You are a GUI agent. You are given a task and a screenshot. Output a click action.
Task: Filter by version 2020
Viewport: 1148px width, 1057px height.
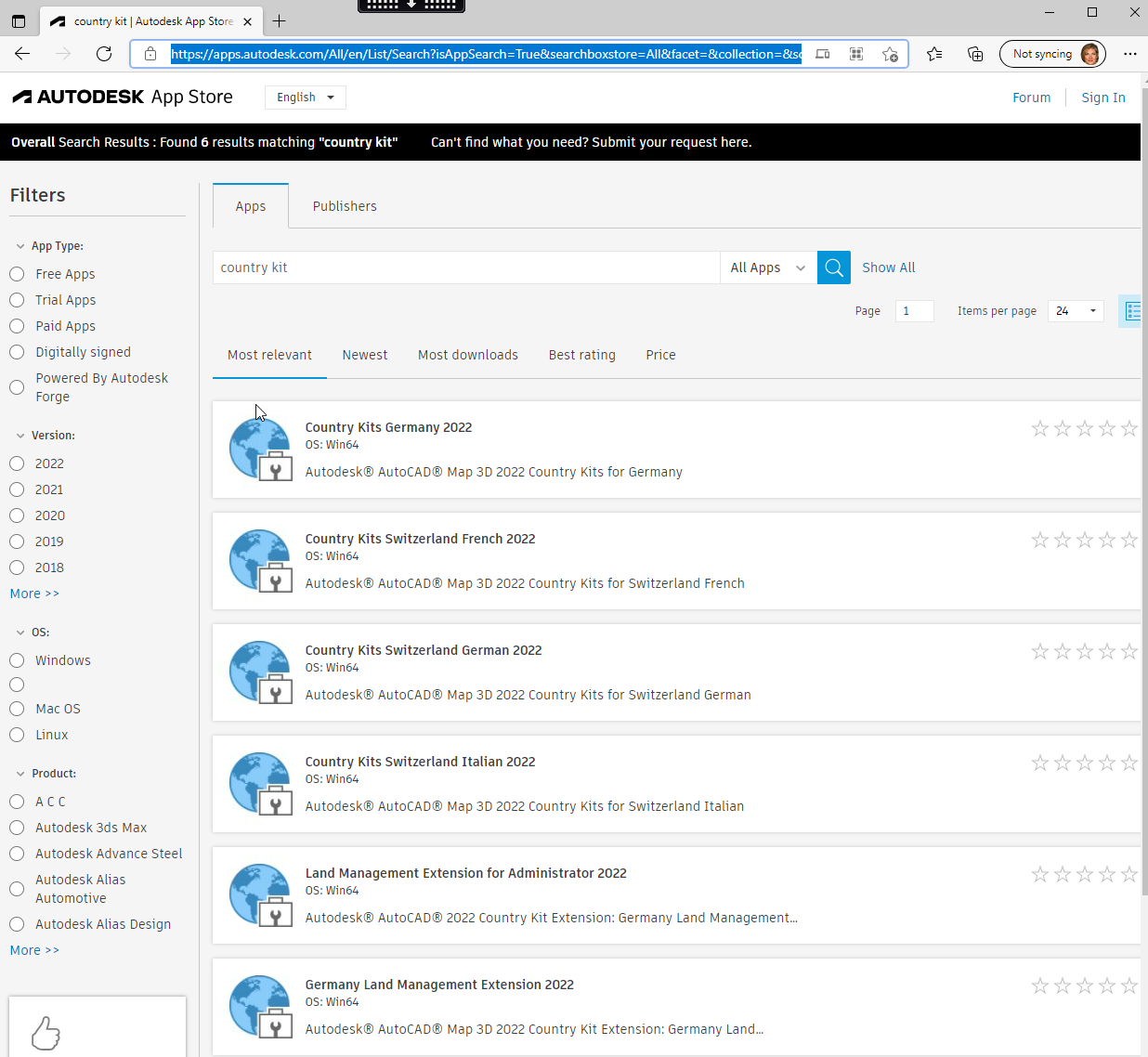(17, 515)
